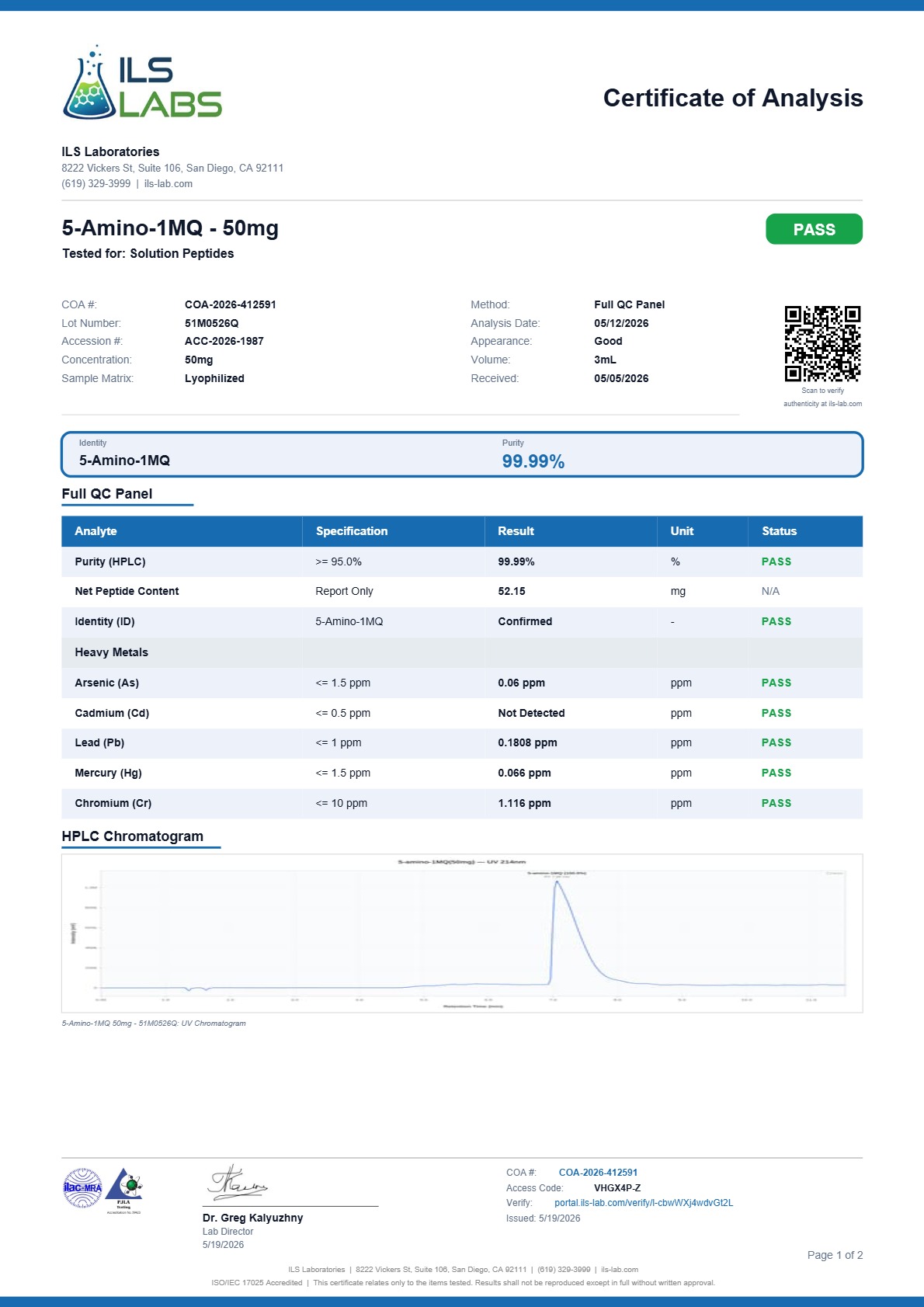Click the Mercury (Hg) row label
The width and height of the screenshot is (924, 1307).
[x=108, y=773]
